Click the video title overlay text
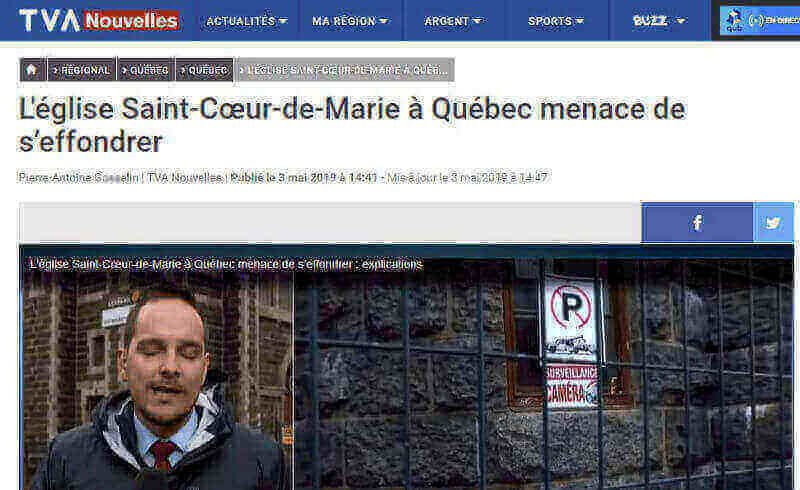This screenshot has height=490, width=800. pos(226,264)
